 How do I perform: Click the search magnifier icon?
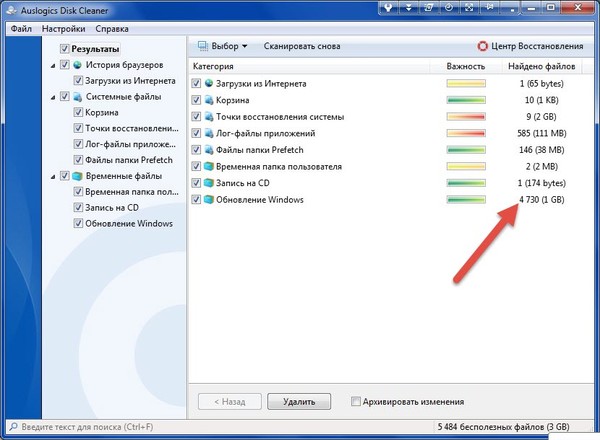(13, 427)
